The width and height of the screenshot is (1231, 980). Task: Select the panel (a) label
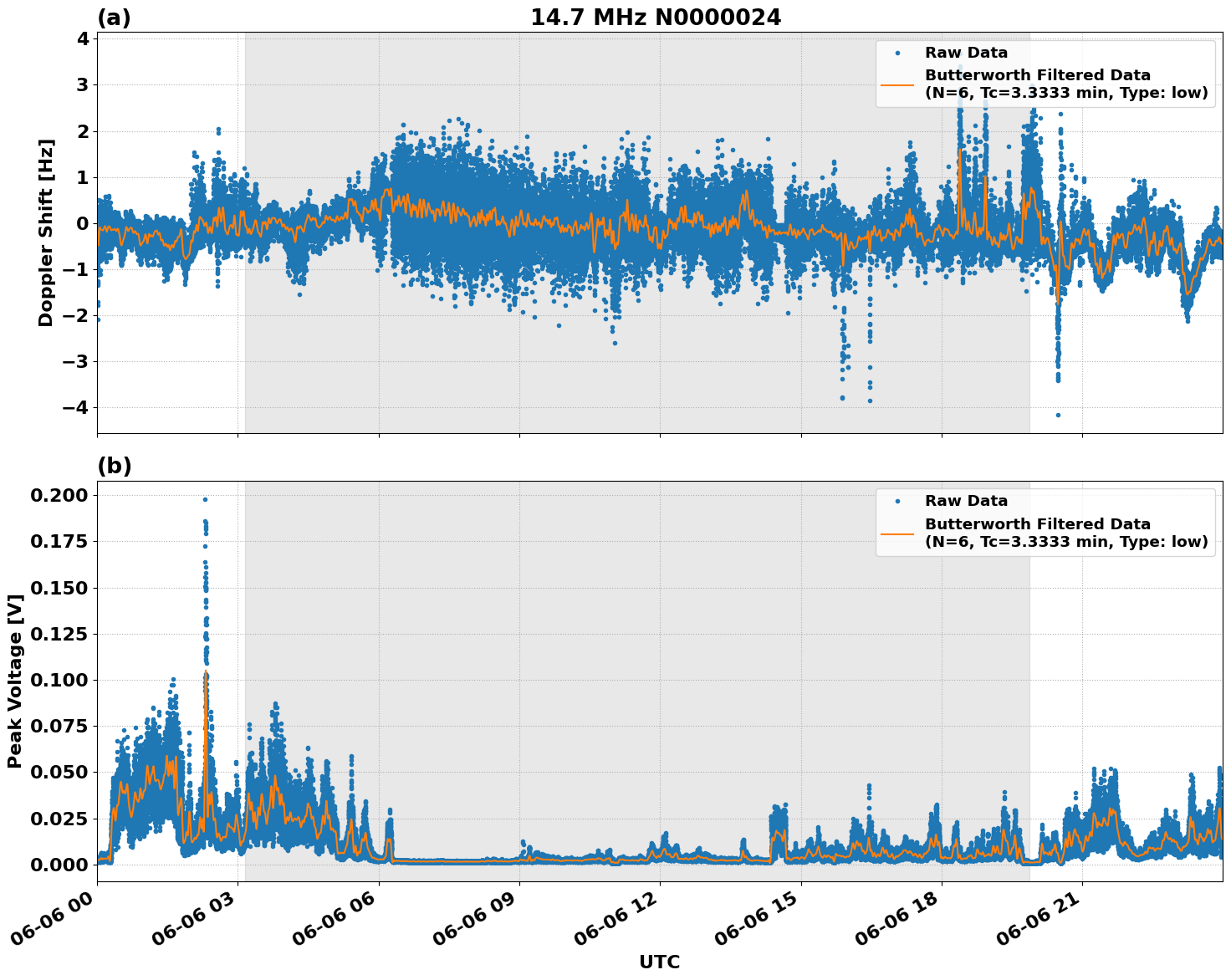(115, 14)
